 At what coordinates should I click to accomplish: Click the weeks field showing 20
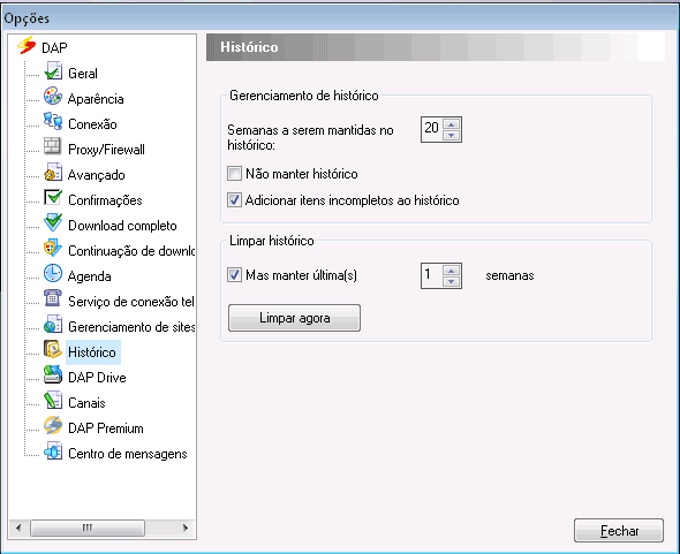click(x=432, y=129)
